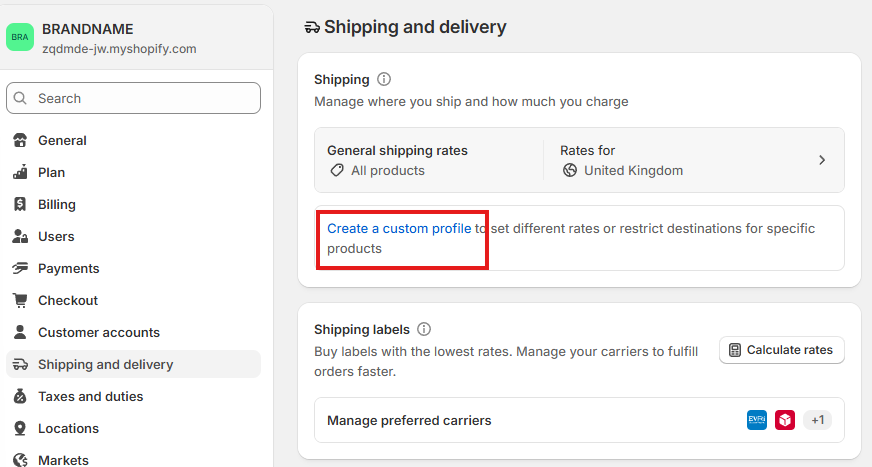Screen dimensions: 872x467
Task: Expand General shipping rates with chevron arrow
Action: (x=822, y=160)
